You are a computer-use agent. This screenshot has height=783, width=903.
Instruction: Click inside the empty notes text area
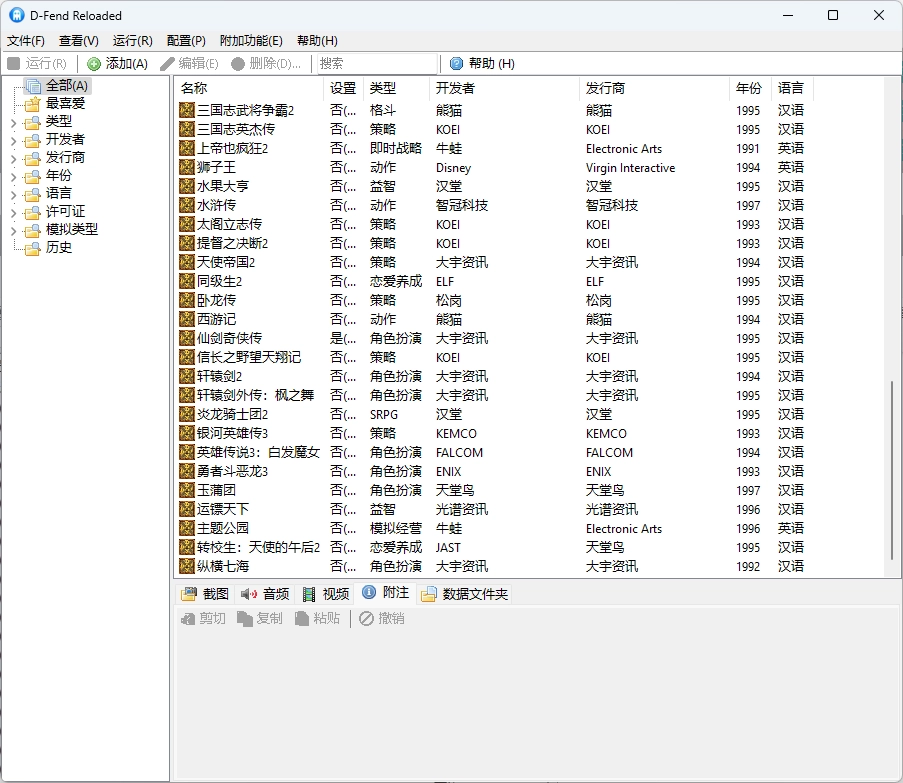tap(537, 702)
